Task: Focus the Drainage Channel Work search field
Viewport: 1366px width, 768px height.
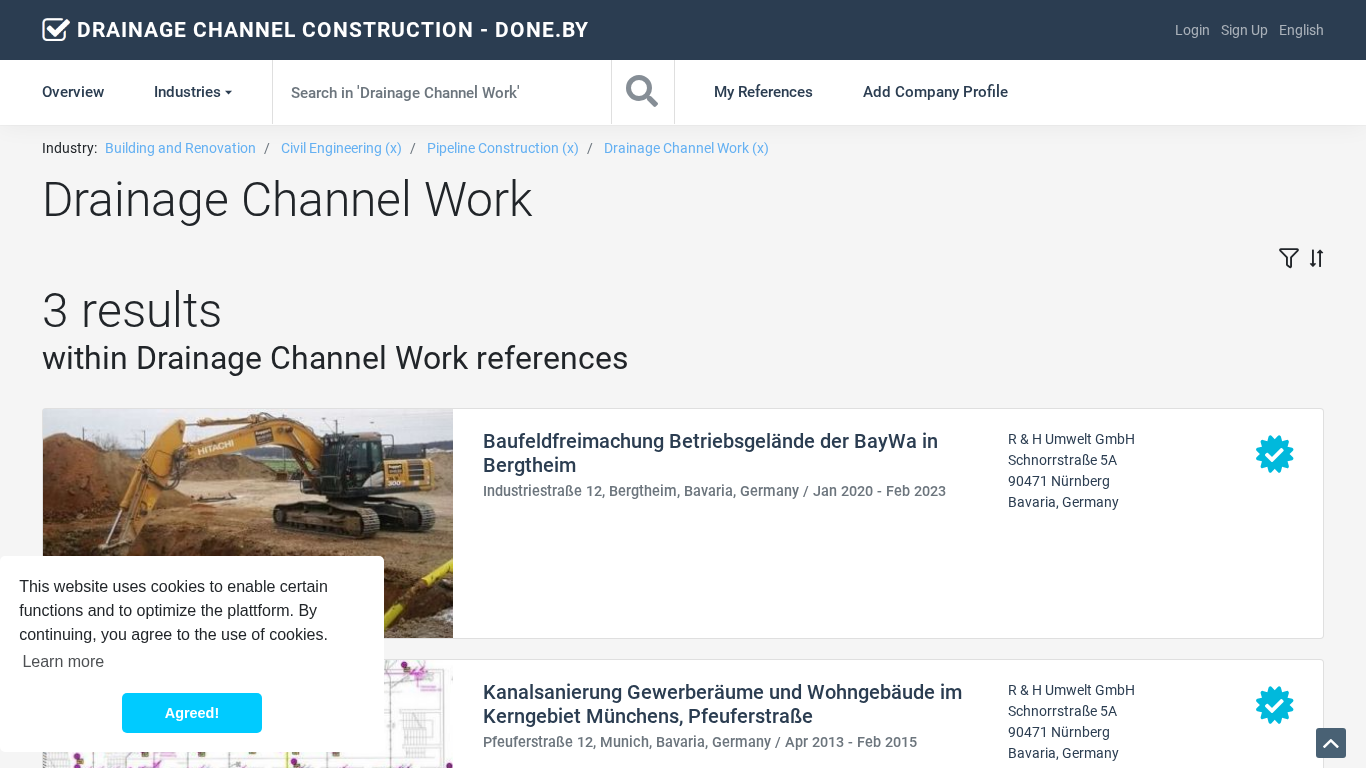Action: pyautogui.click(x=441, y=92)
